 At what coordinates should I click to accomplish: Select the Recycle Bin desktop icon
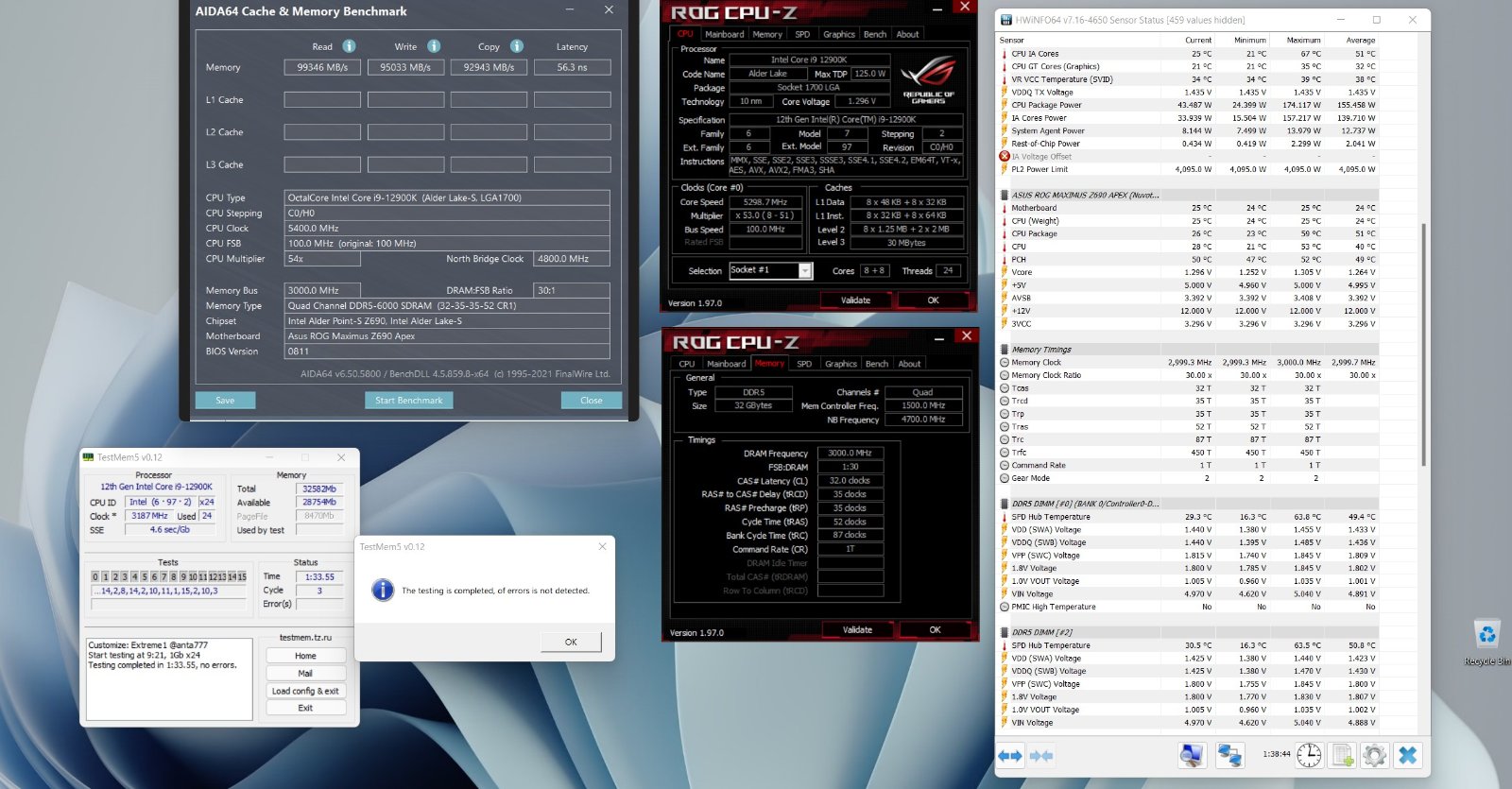coord(1486,643)
